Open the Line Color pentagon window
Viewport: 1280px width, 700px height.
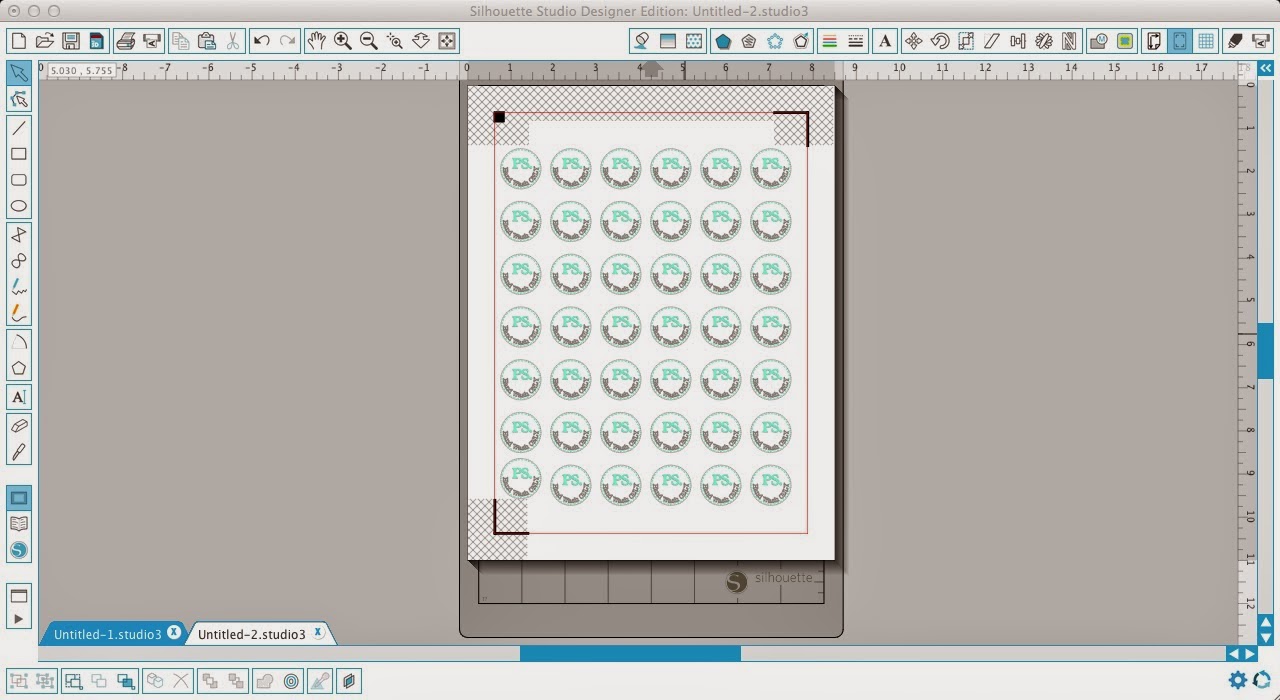tap(723, 41)
